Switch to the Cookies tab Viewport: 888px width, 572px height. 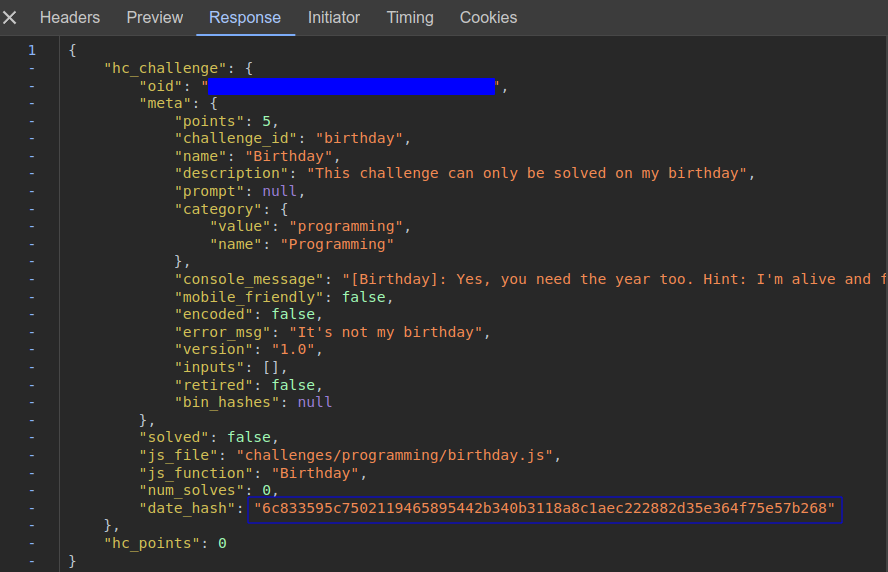[488, 18]
